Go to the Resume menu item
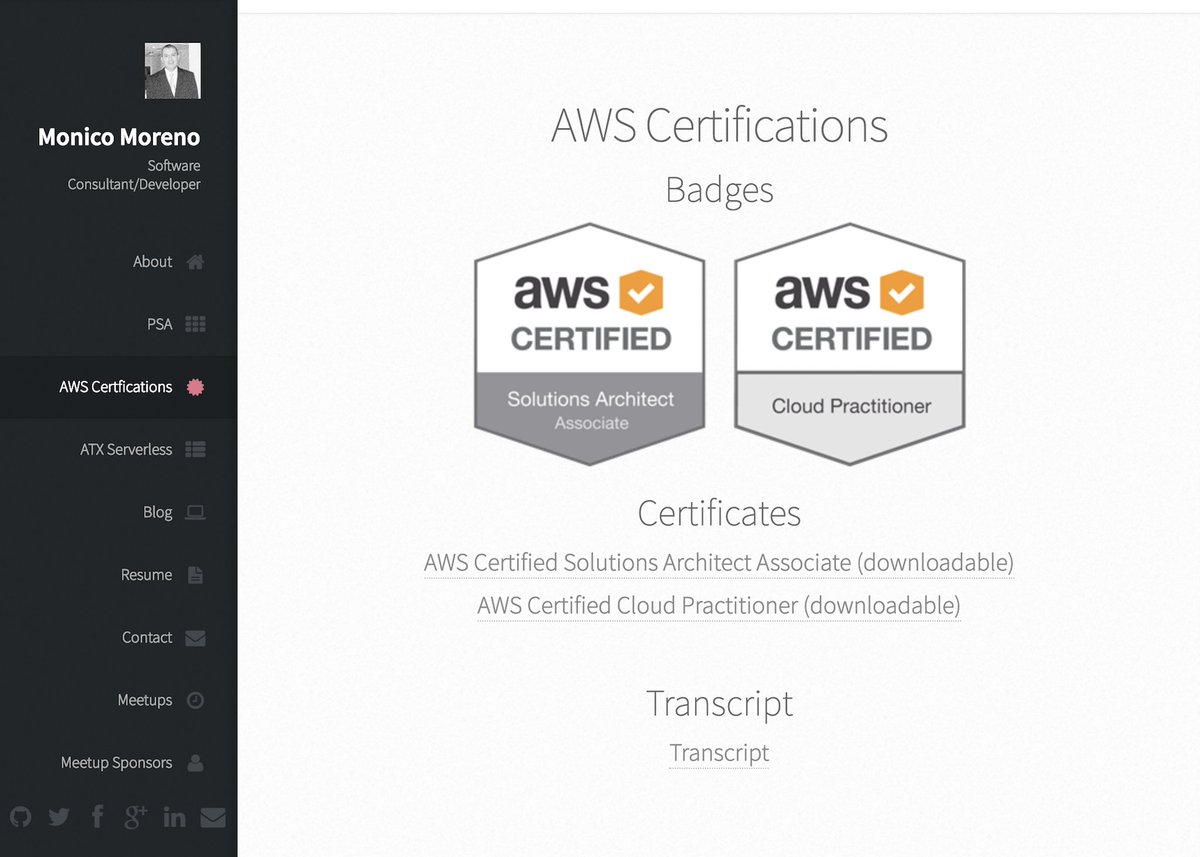1200x857 pixels. pos(147,575)
